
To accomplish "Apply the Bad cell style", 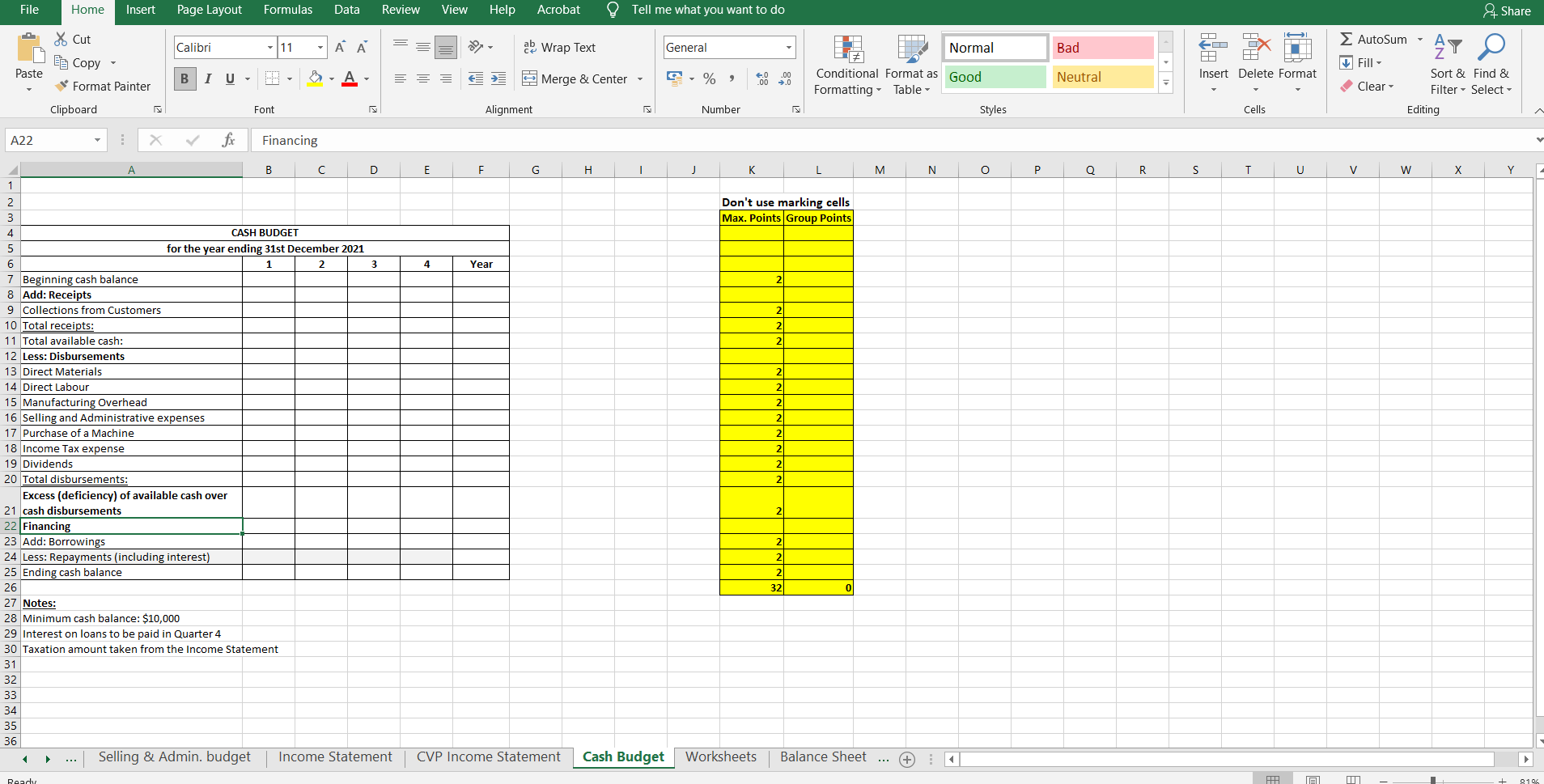I will 1104,48.
